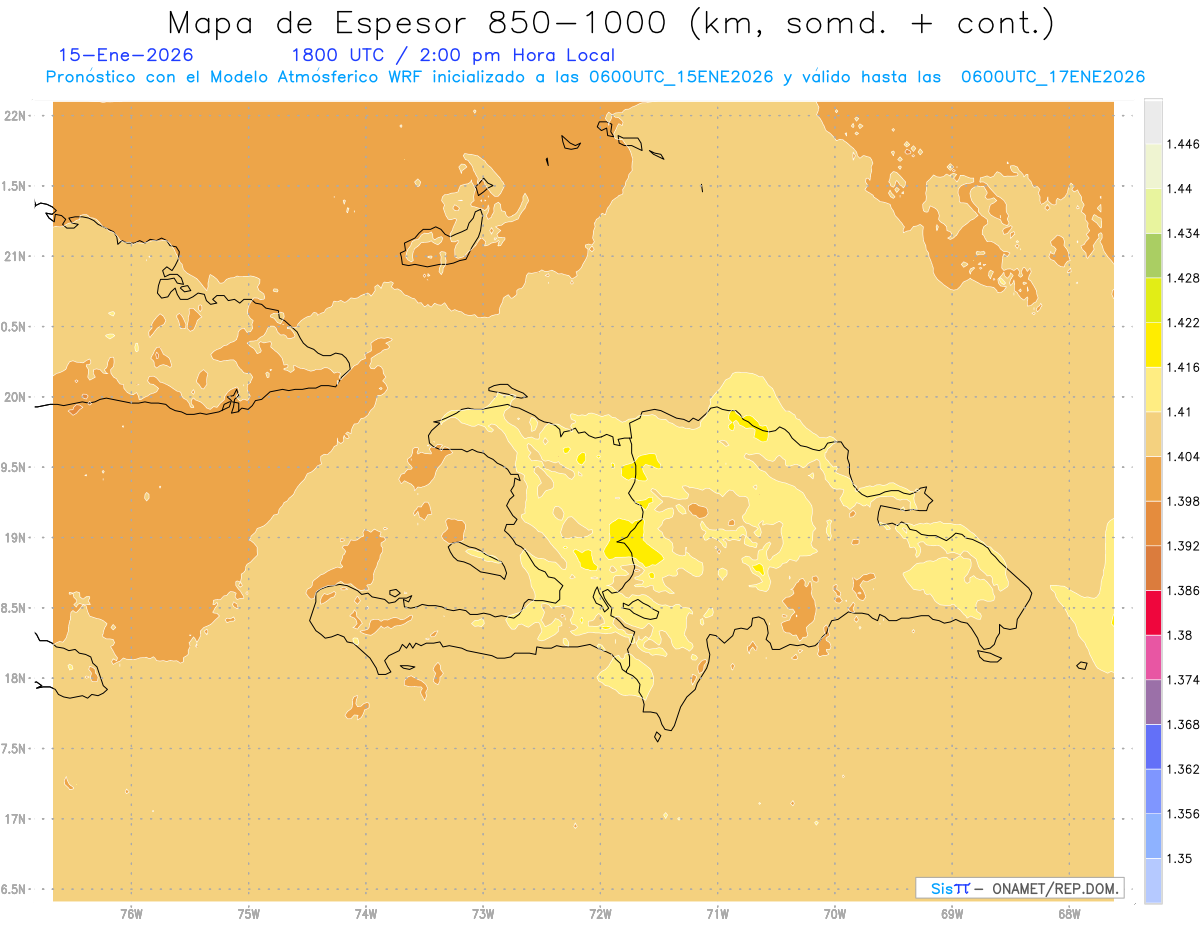The height and width of the screenshot is (927, 1200).
Task: Click the legend value '1.404'
Action: pyautogui.click(x=1183, y=456)
